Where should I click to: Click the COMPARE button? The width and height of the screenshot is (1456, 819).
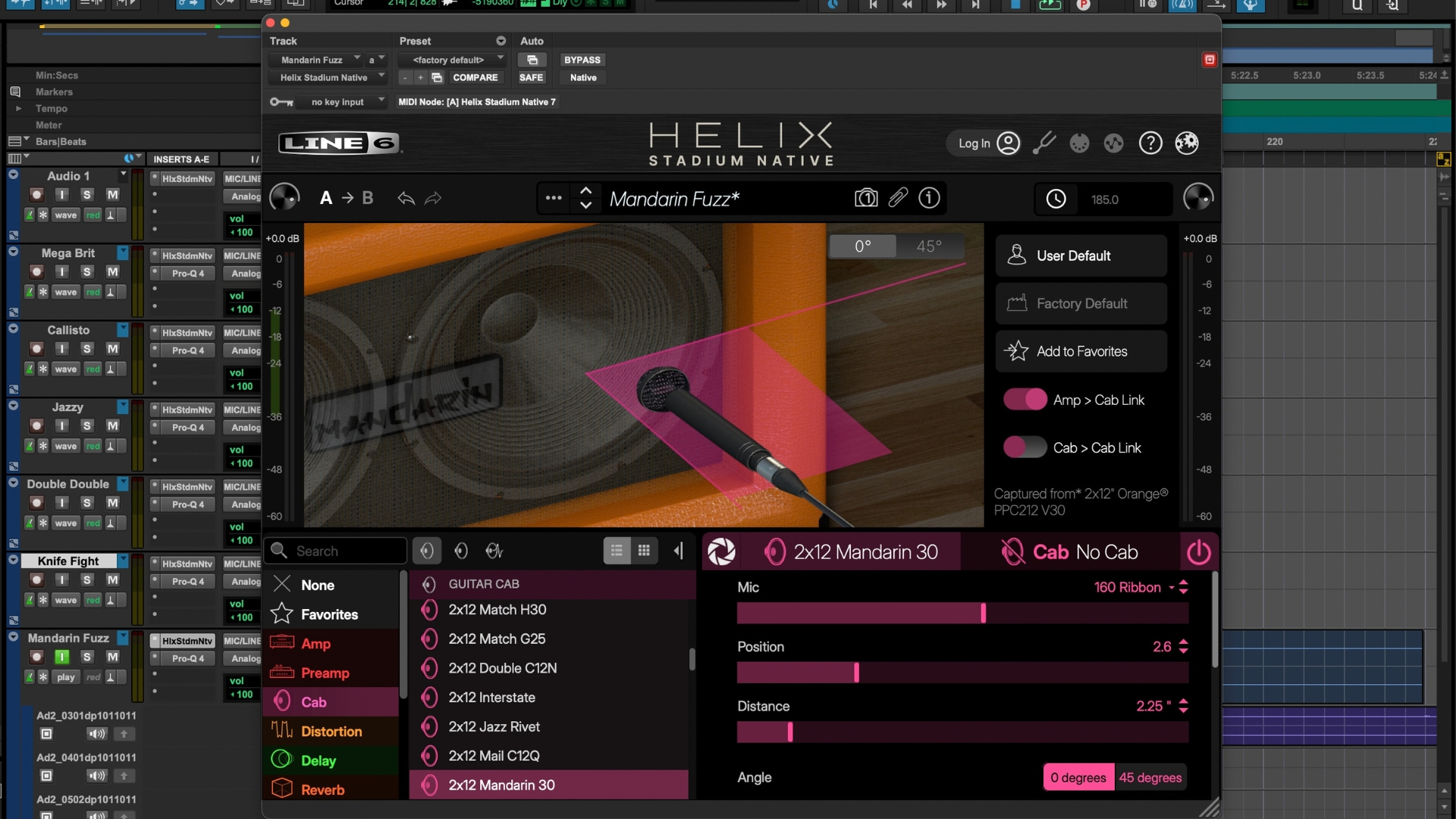coord(475,77)
